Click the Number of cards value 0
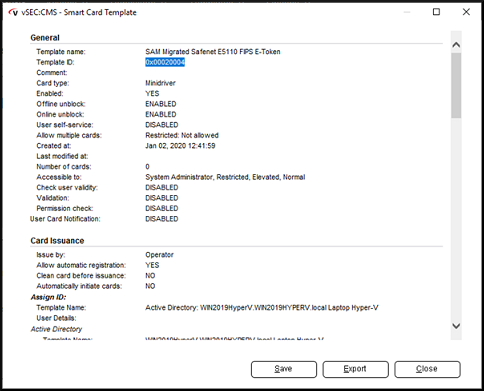The height and width of the screenshot is (391, 484). pyautogui.click(x=147, y=167)
